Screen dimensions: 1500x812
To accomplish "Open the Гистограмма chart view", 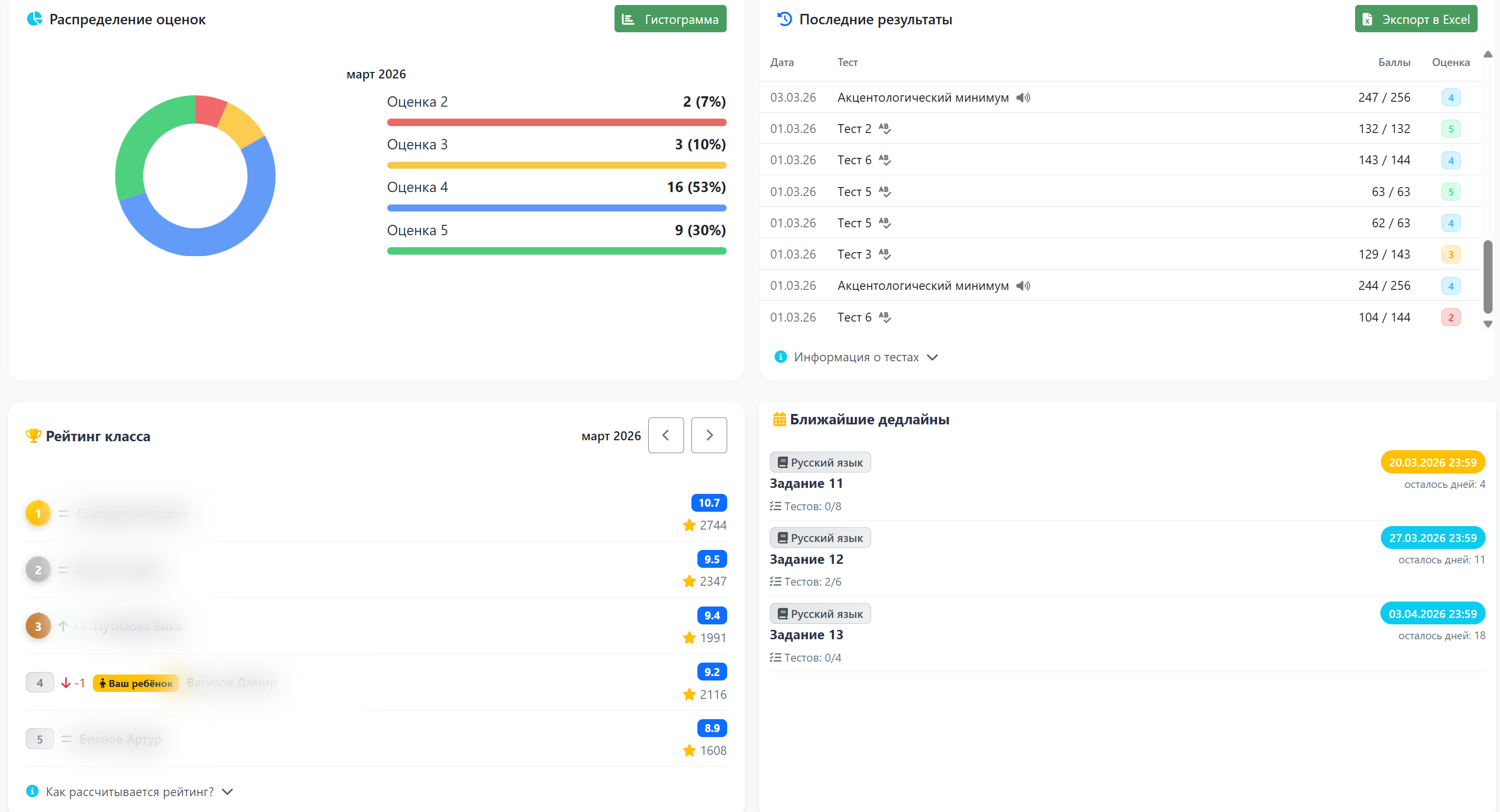I will tap(670, 19).
